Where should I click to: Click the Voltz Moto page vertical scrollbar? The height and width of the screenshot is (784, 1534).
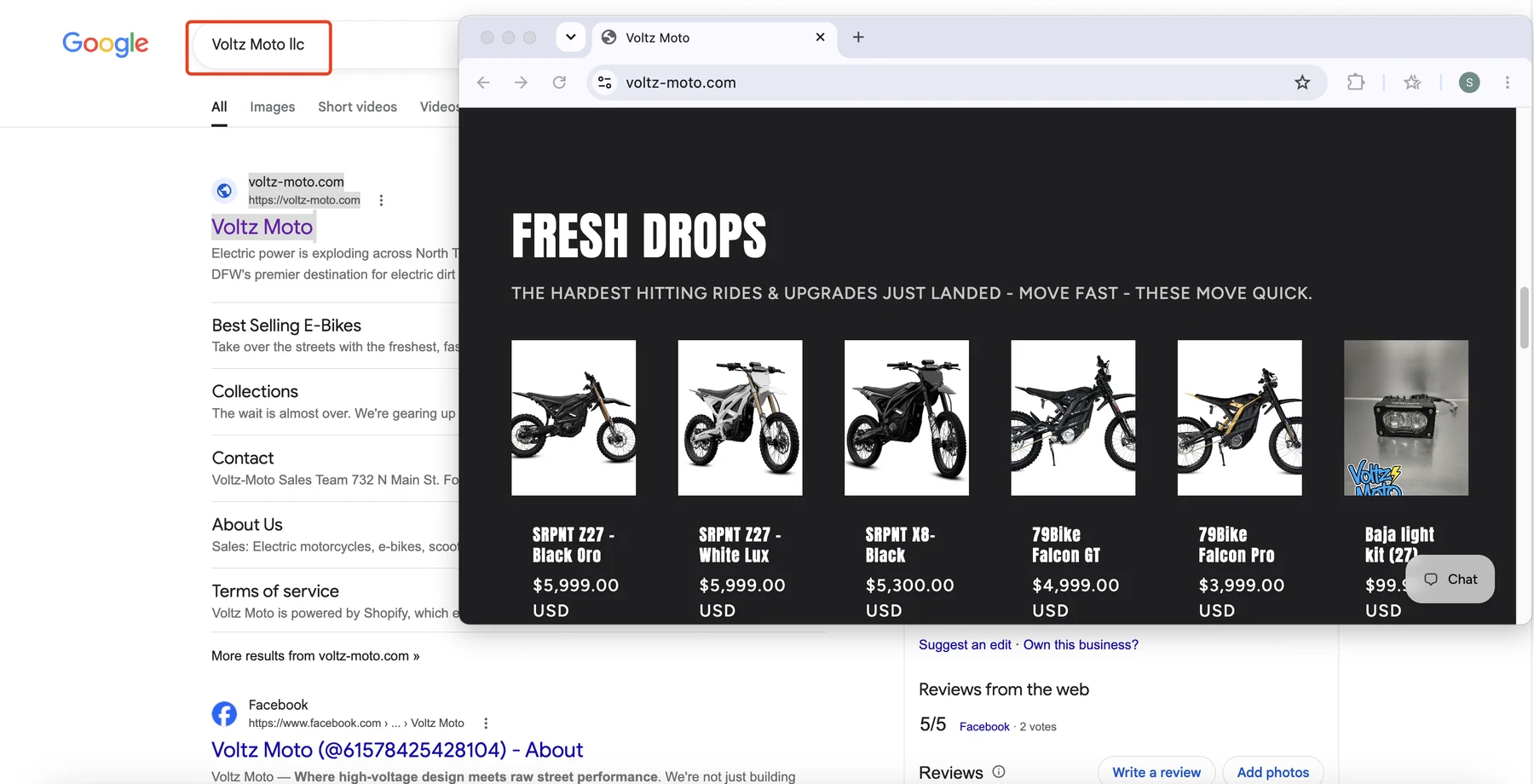coord(1525,318)
